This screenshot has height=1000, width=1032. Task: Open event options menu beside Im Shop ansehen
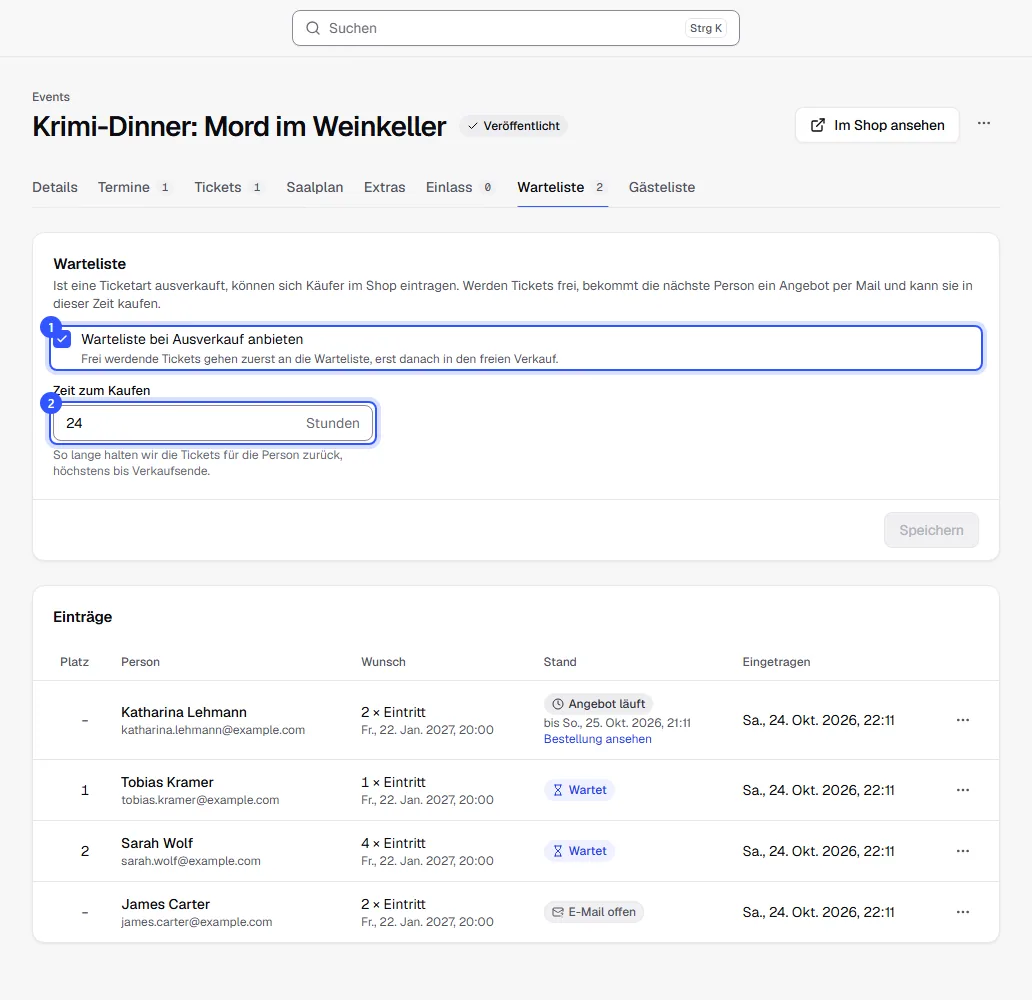pyautogui.click(x=984, y=124)
